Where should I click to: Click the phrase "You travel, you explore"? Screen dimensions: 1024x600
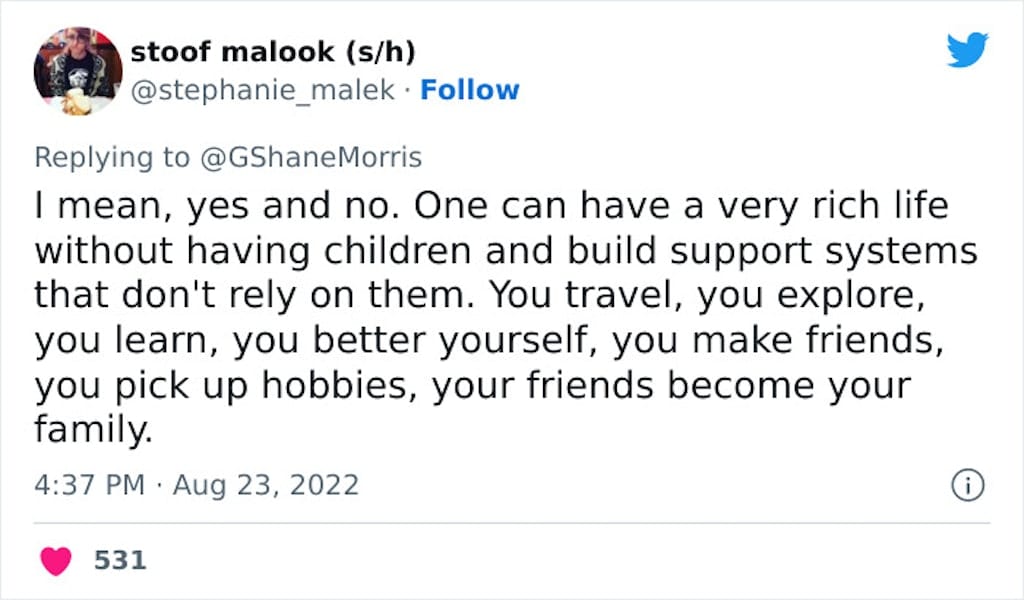pyautogui.click(x=707, y=296)
